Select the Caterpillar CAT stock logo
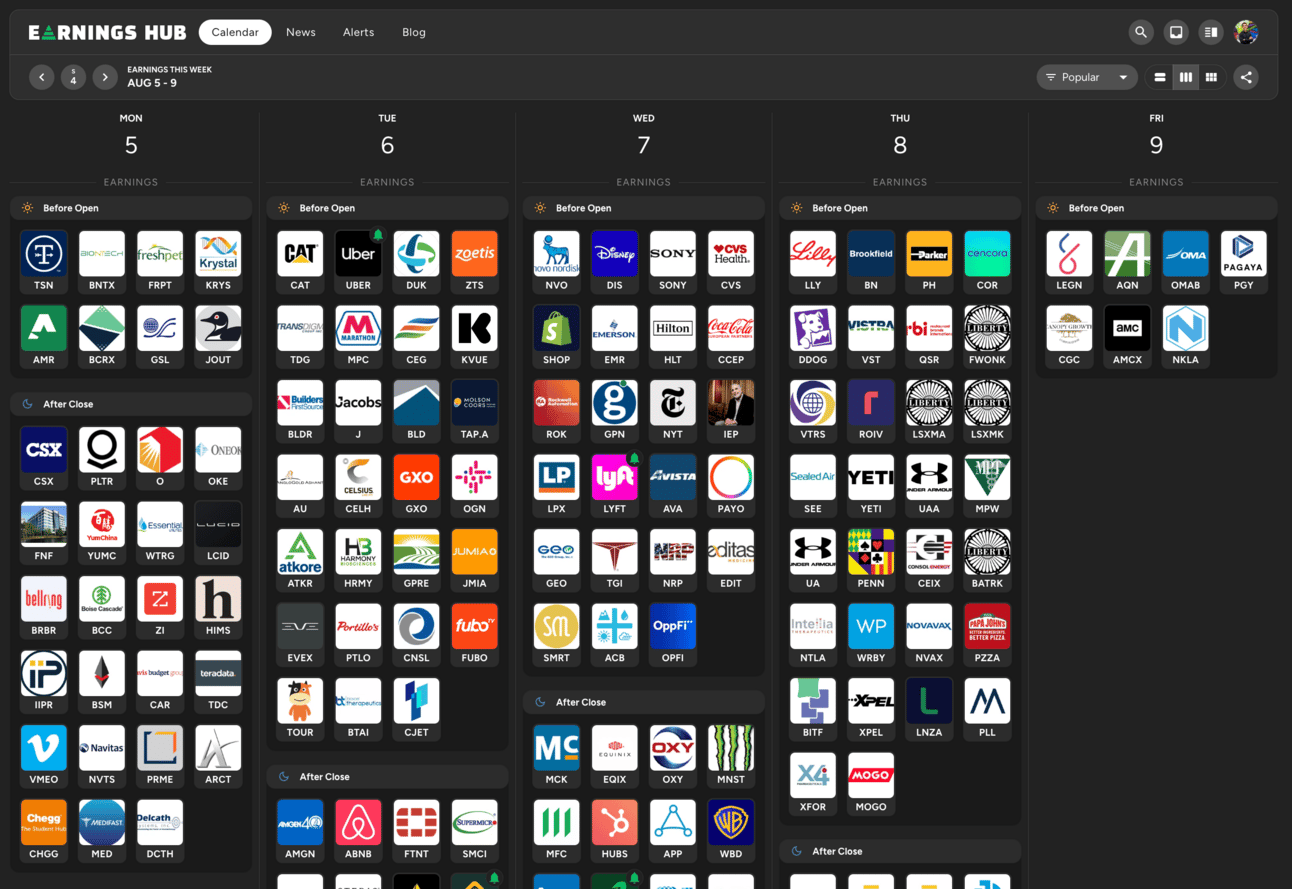1292x889 pixels. [x=300, y=254]
